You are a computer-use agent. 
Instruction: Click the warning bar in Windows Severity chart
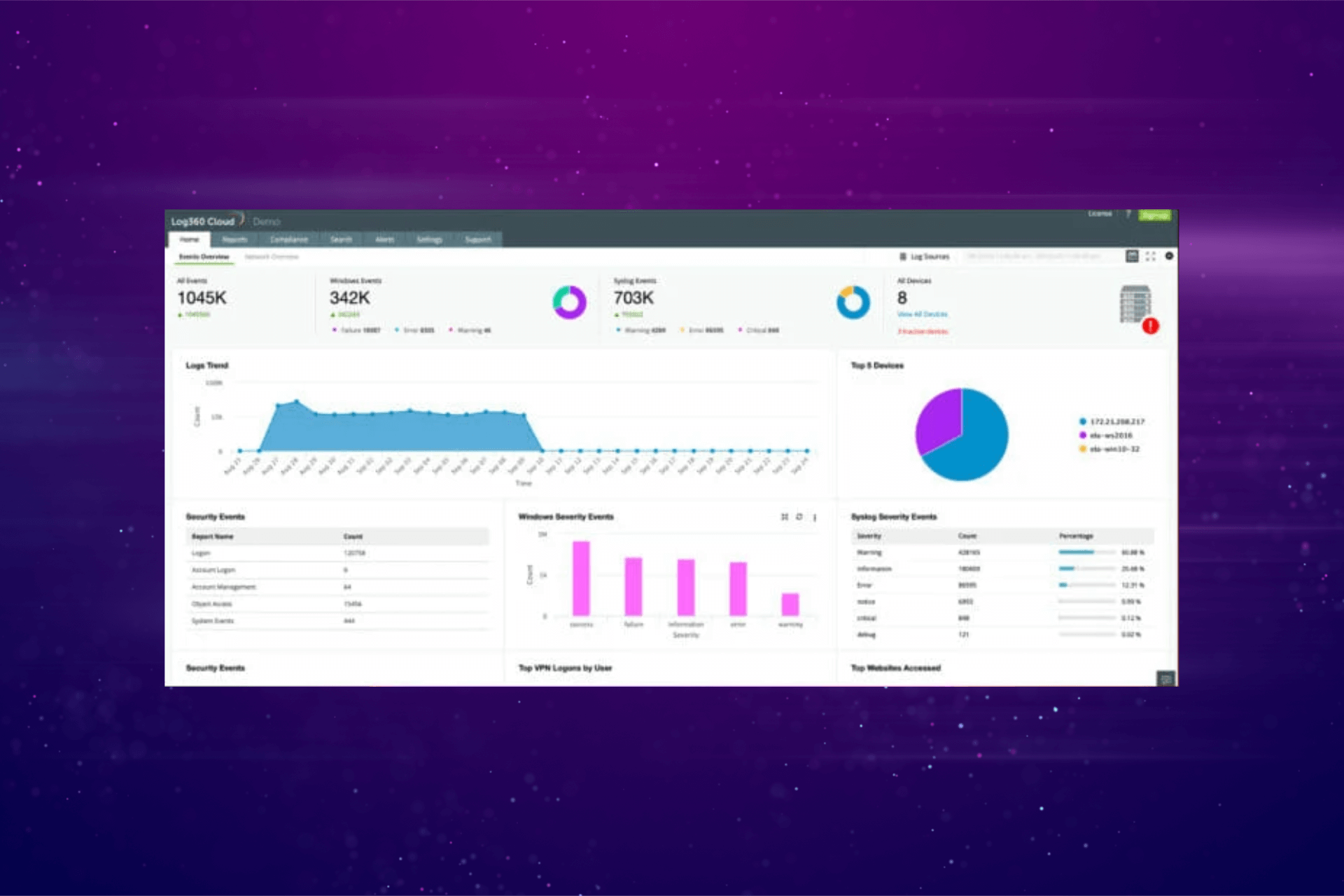(790, 604)
